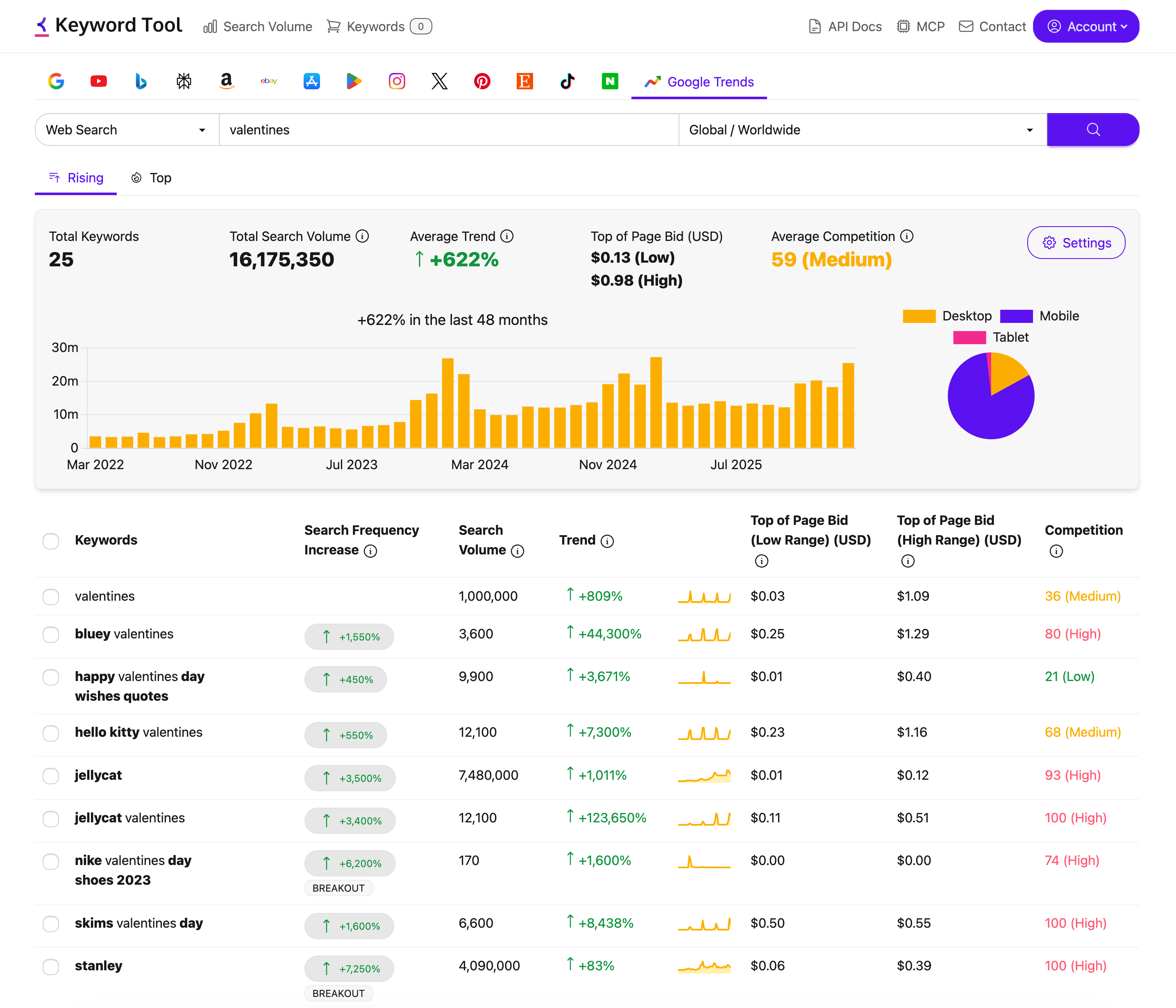The height and width of the screenshot is (1008, 1176).
Task: Choose the Bing platform icon
Action: pos(141,81)
